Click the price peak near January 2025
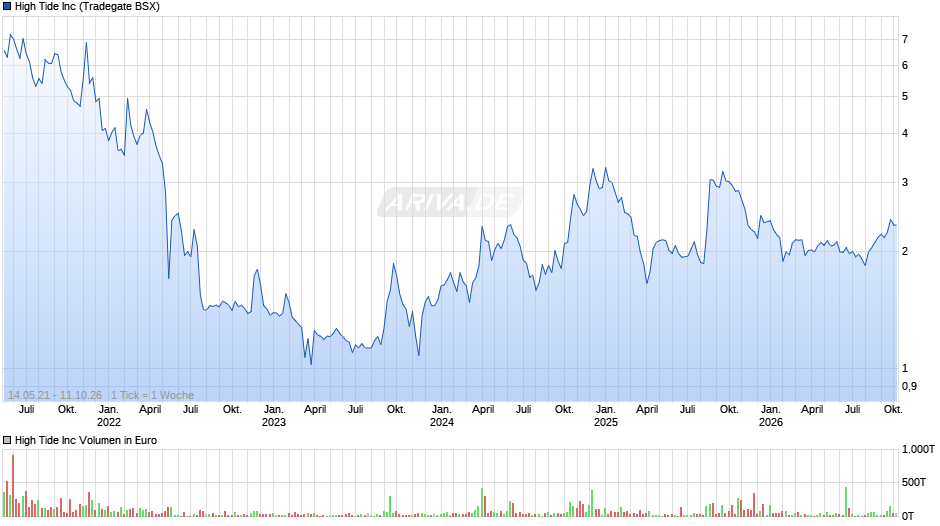940x526 pixels. [x=605, y=168]
